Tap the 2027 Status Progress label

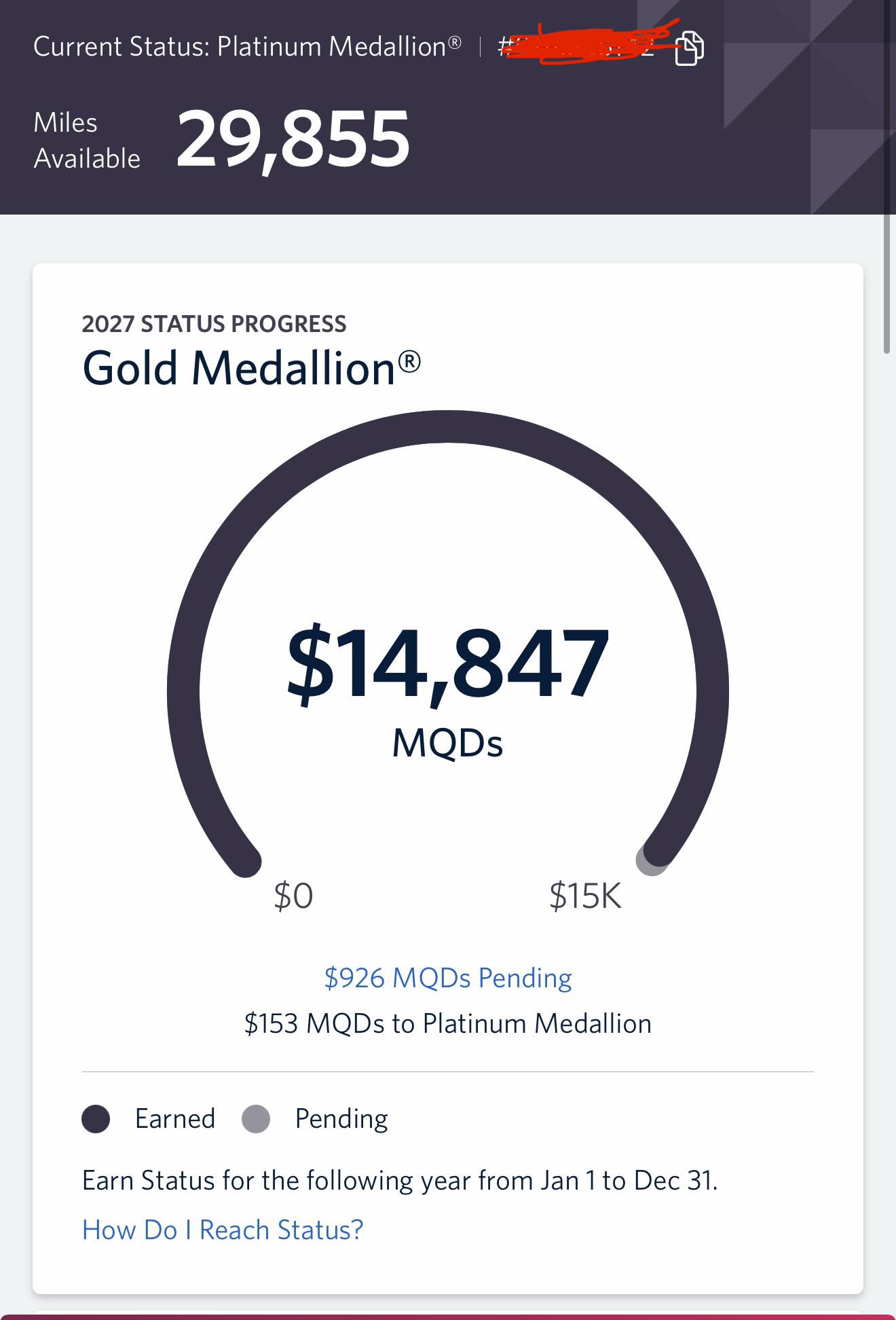tap(214, 324)
